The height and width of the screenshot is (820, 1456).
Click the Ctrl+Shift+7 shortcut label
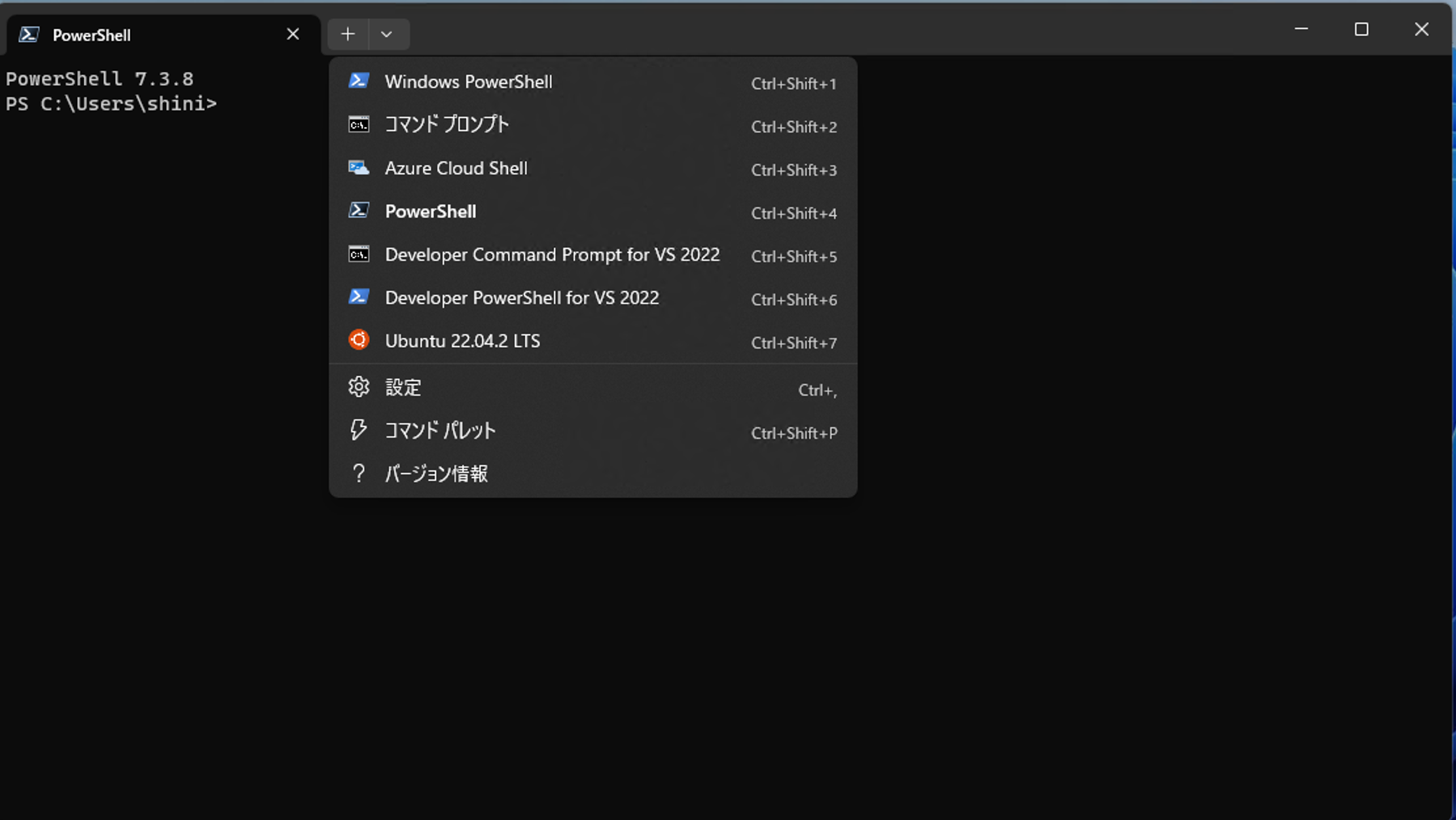pos(793,343)
